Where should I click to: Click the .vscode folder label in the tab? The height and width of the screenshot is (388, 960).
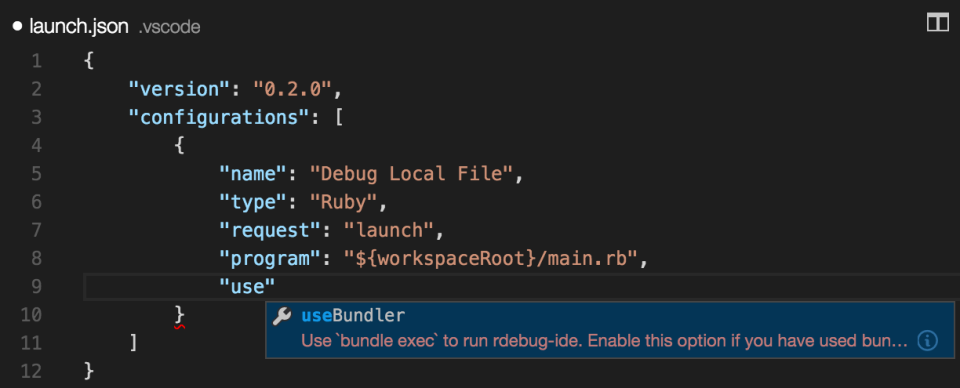[x=170, y=28]
